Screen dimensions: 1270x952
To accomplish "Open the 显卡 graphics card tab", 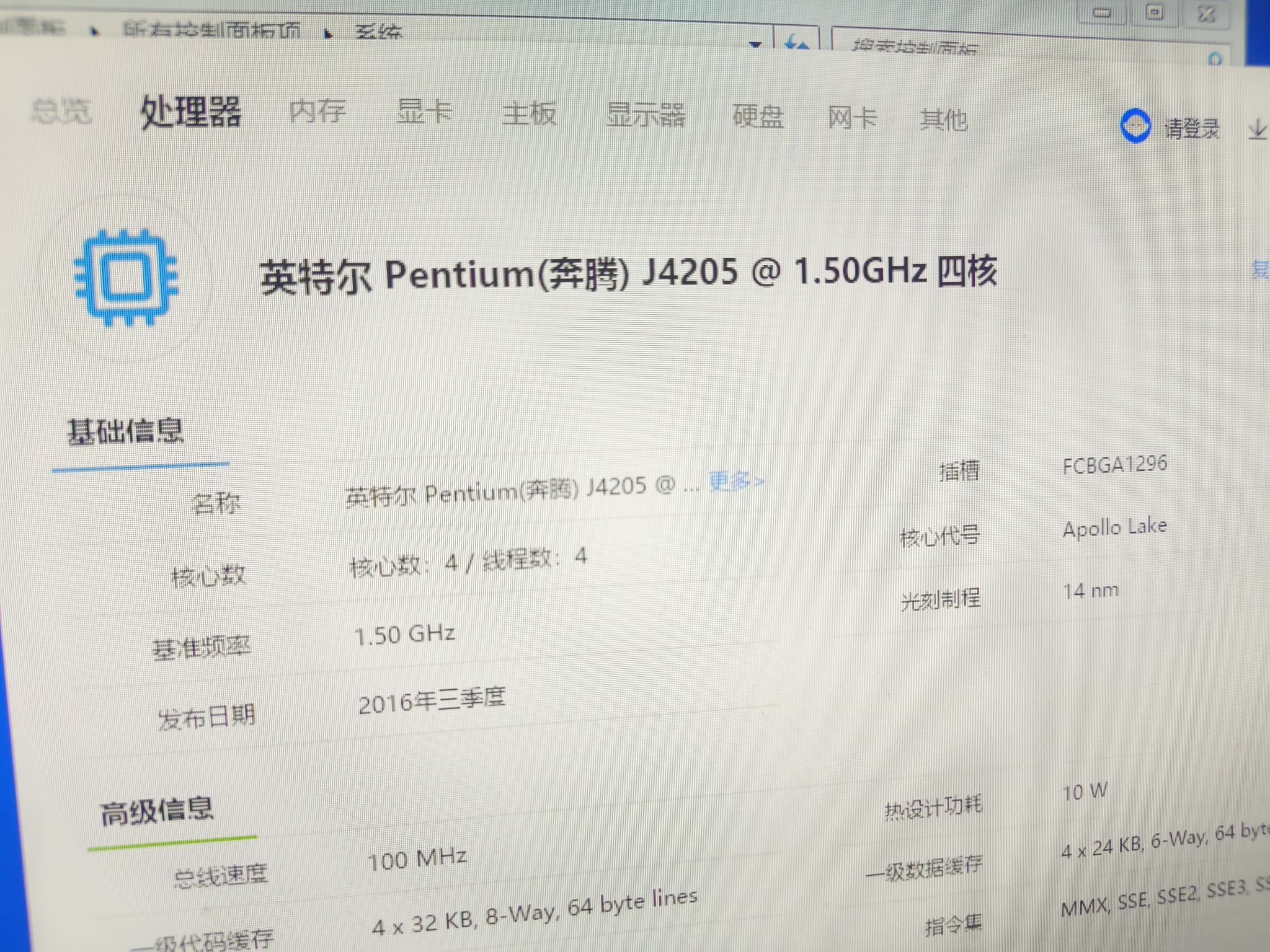I will coord(425,113).
